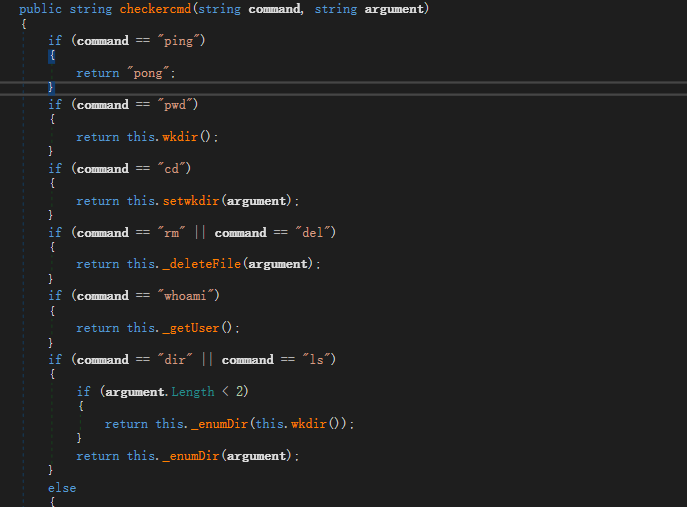Click the else keyword near the bottom
Image resolution: width=687 pixels, height=507 pixels.
pyautogui.click(x=62, y=488)
